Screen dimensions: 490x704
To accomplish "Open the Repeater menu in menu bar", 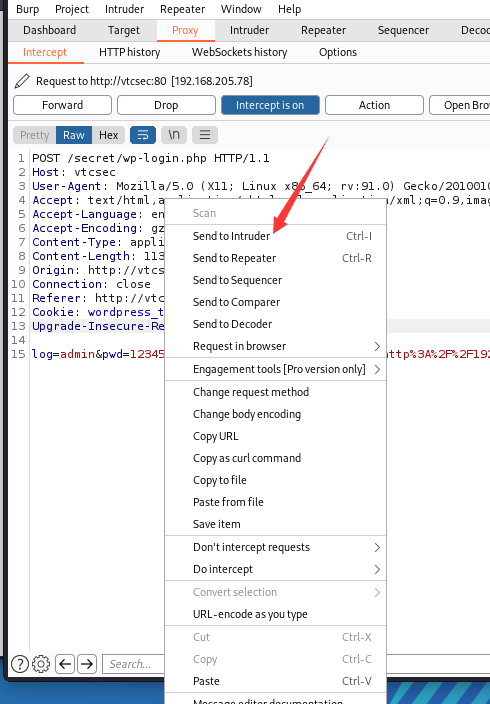I will [182, 9].
